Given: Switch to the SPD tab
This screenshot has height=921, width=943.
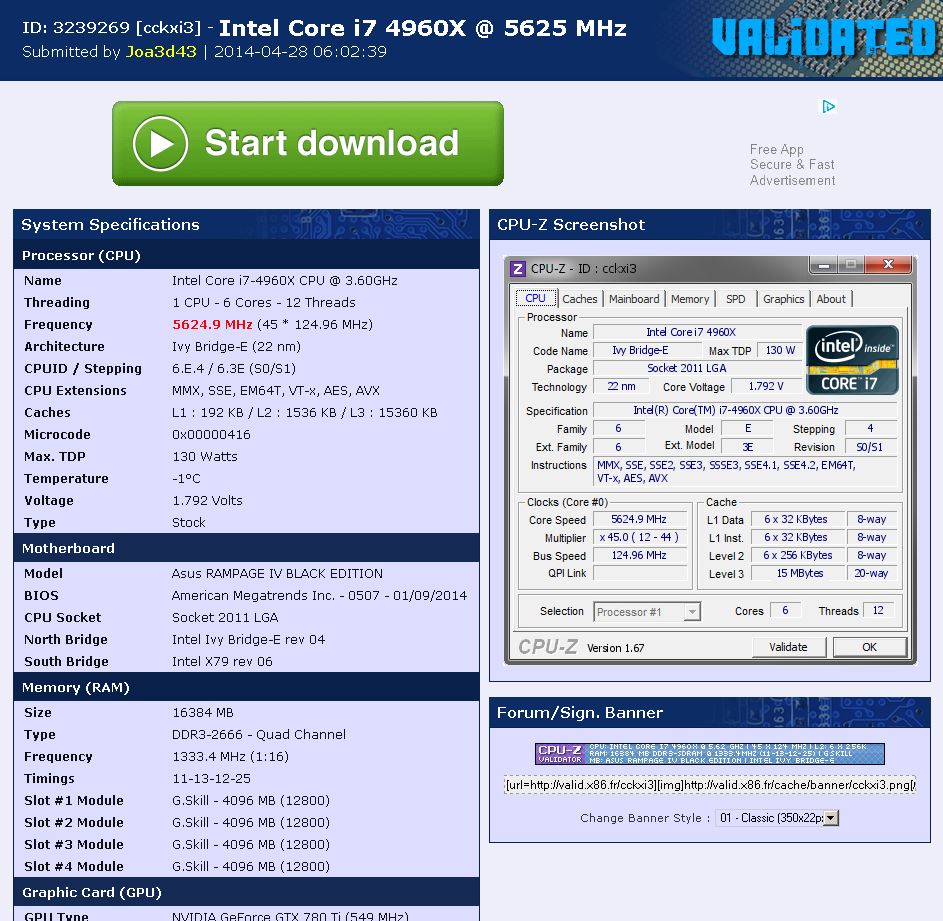Looking at the screenshot, I should click(x=736, y=299).
